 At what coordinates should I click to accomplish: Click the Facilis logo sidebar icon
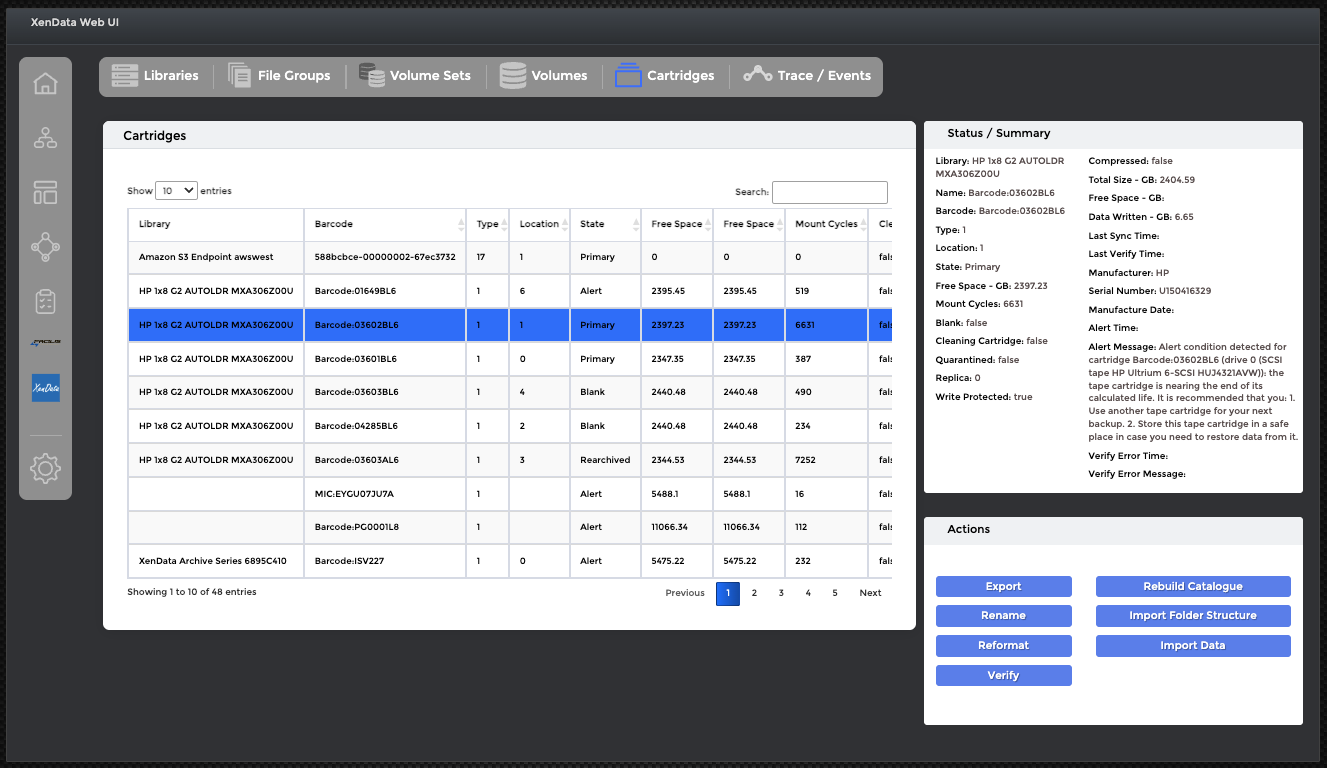(46, 342)
